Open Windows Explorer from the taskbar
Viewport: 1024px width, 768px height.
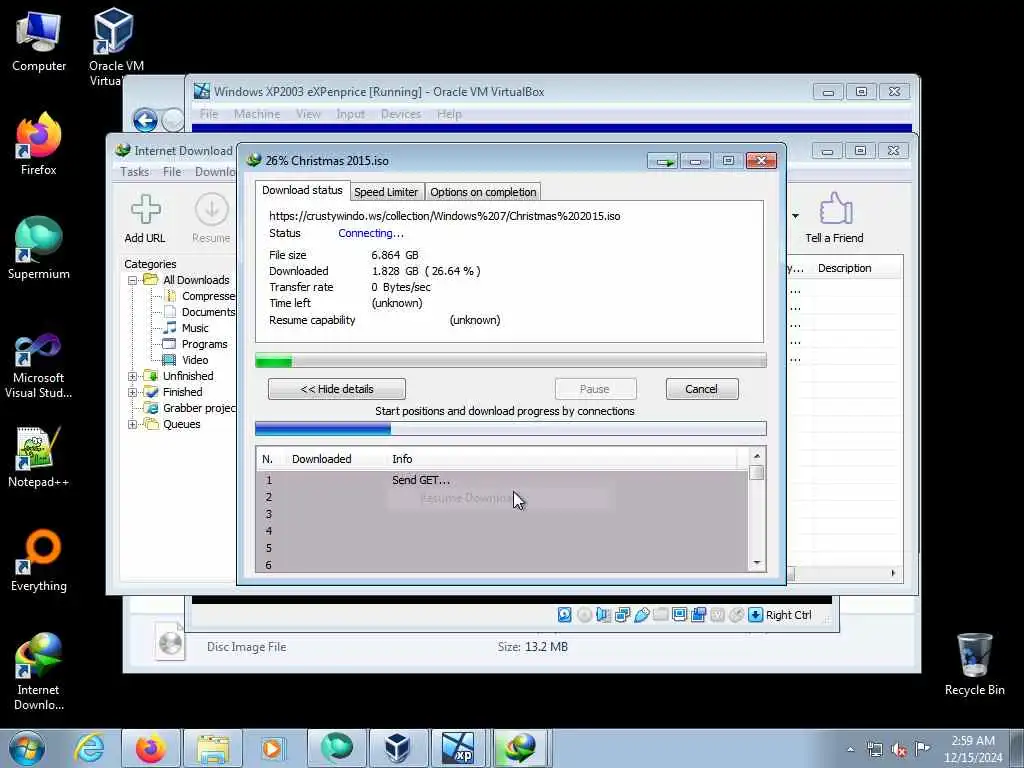(213, 748)
